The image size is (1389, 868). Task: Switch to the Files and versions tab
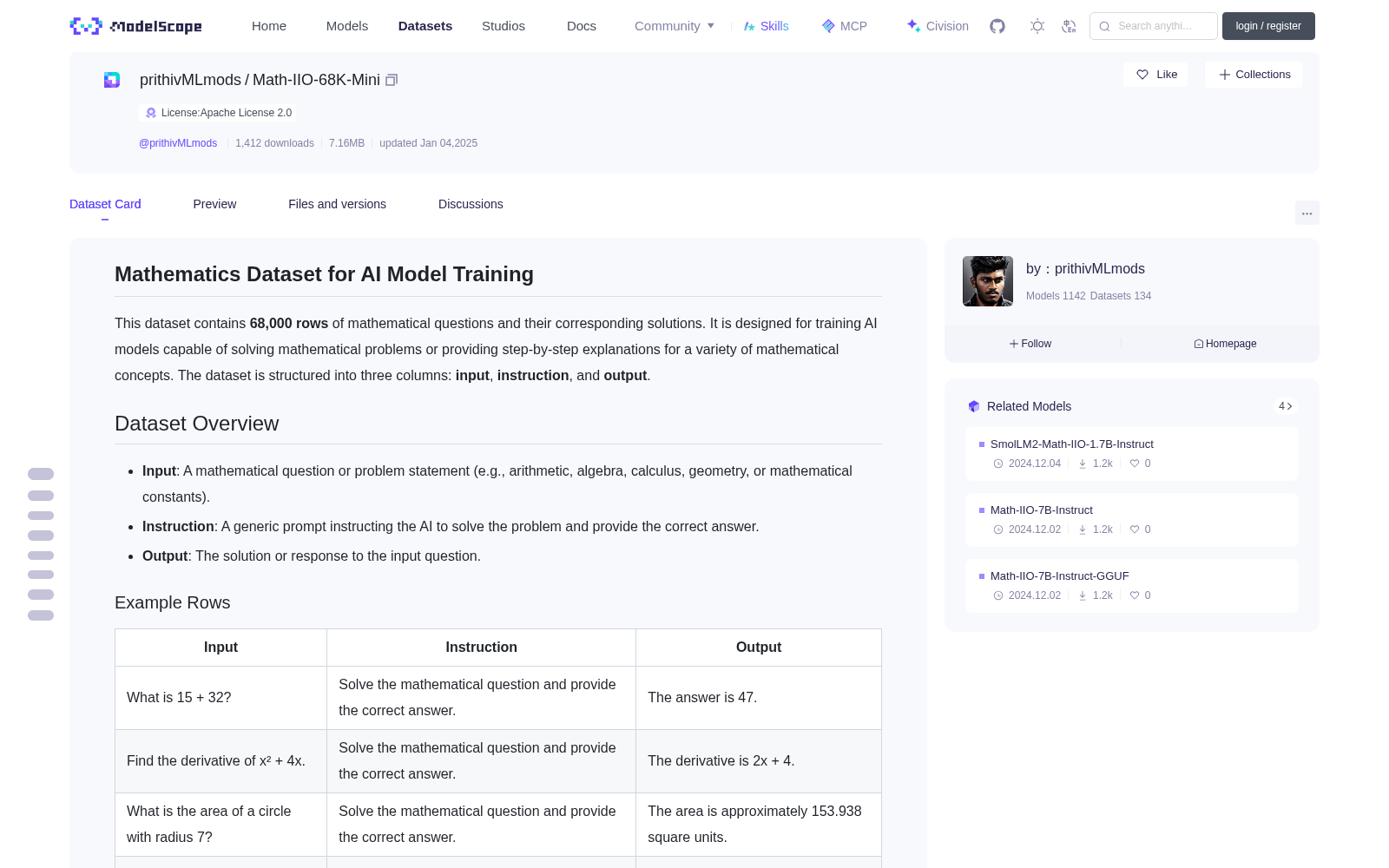(x=337, y=204)
